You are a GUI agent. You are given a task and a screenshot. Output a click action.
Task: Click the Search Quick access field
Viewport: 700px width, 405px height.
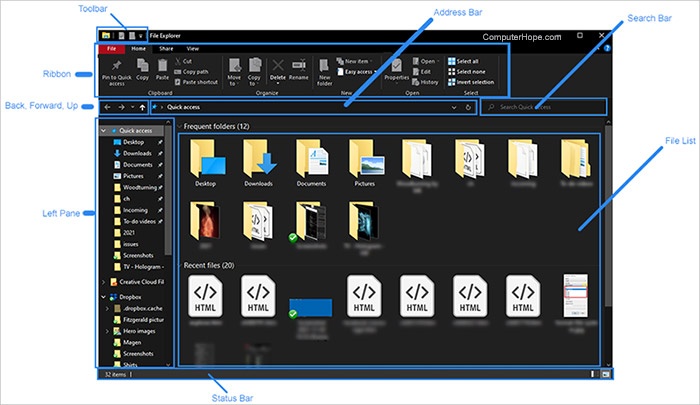[x=543, y=107]
